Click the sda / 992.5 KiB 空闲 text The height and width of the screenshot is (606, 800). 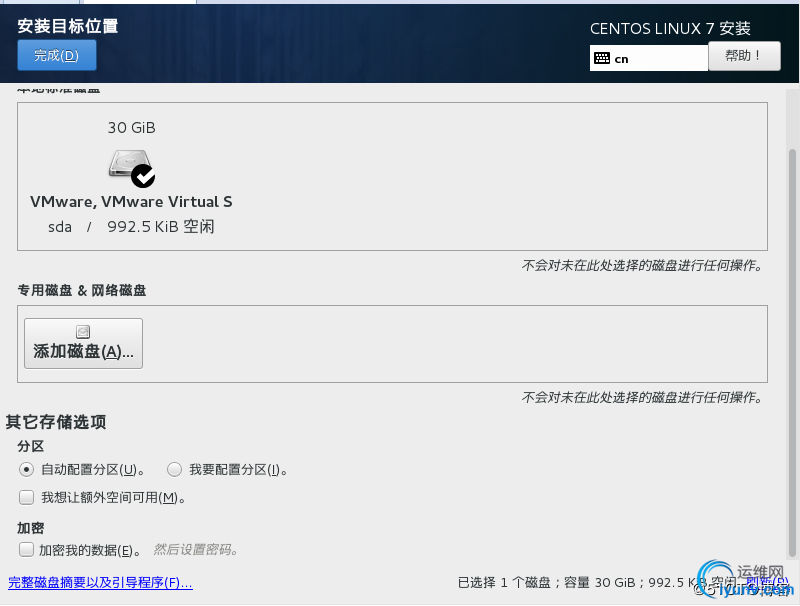click(x=131, y=227)
